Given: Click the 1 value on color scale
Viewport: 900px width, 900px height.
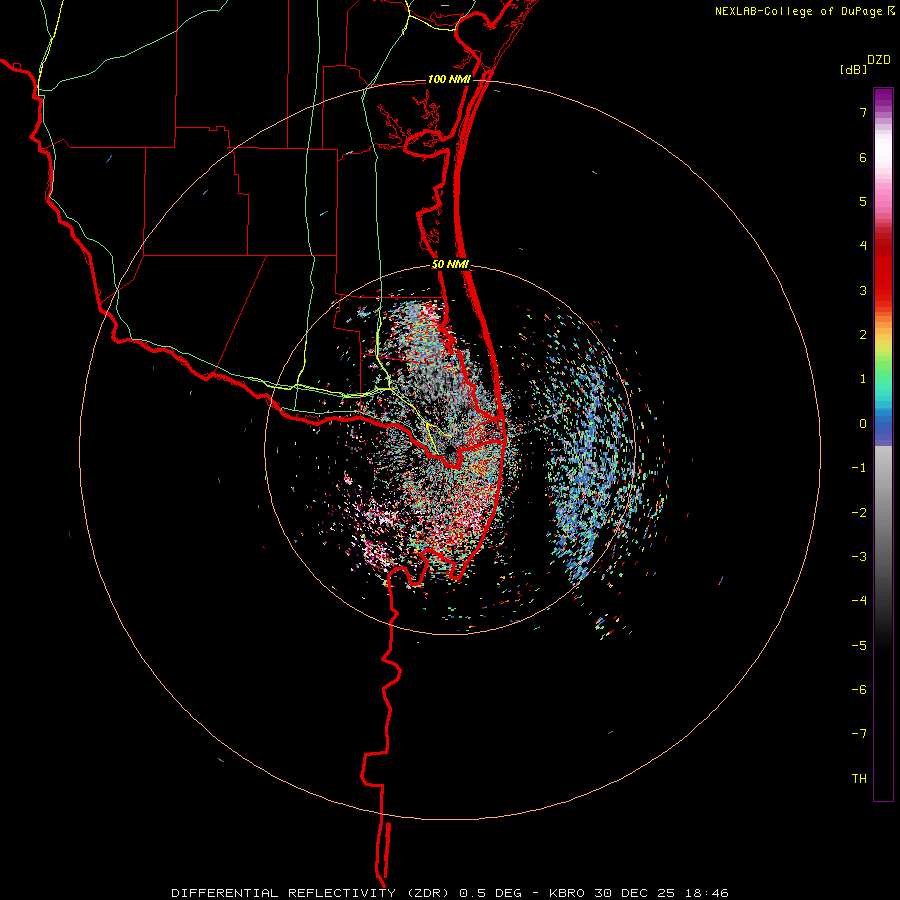Looking at the screenshot, I should [863, 379].
